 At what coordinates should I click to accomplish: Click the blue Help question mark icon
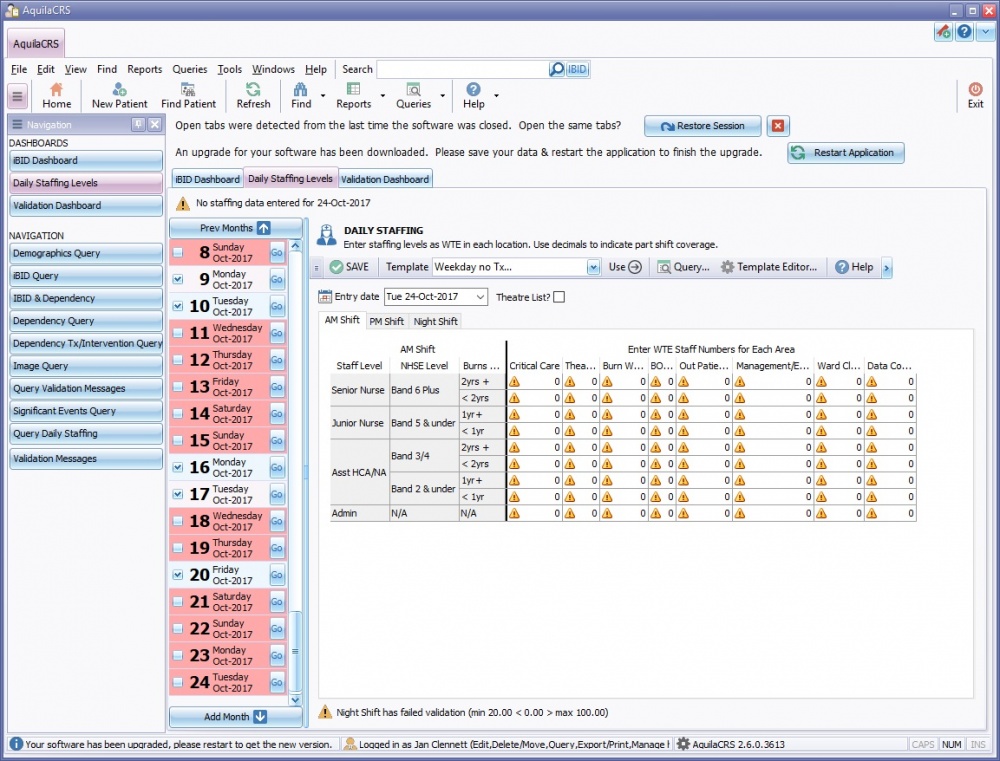click(962, 33)
